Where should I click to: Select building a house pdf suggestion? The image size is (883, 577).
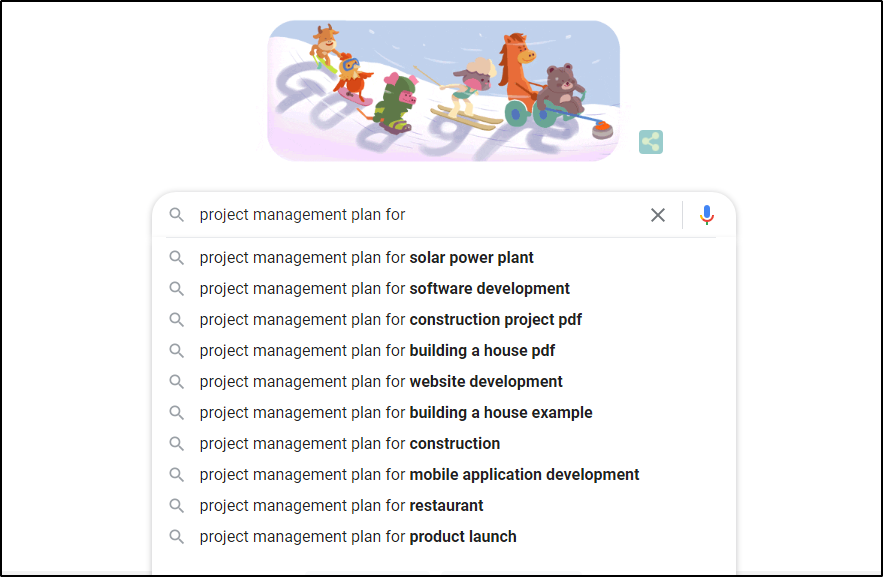[377, 351]
